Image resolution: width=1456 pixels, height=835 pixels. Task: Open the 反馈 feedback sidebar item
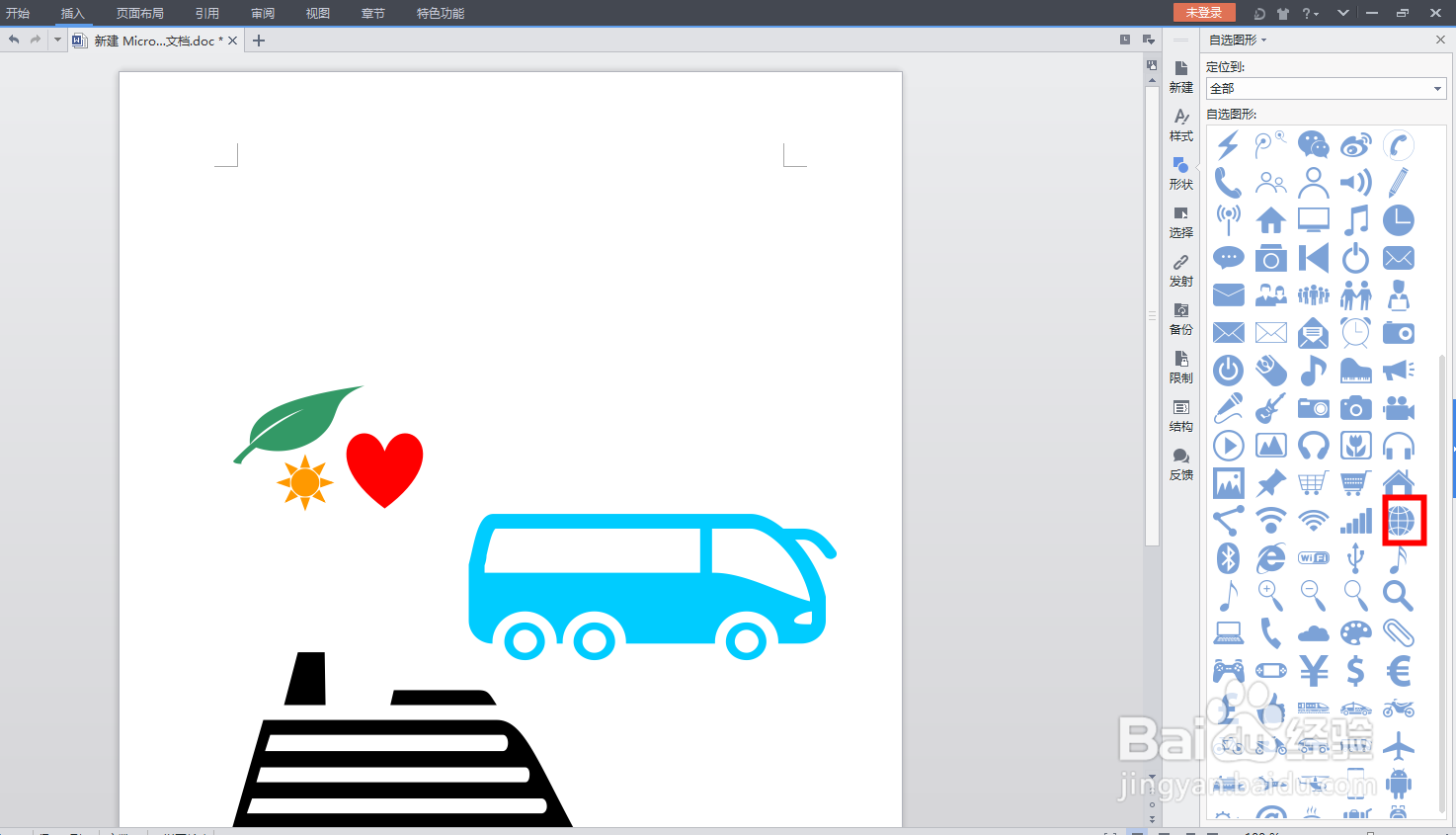pyautogui.click(x=1181, y=464)
